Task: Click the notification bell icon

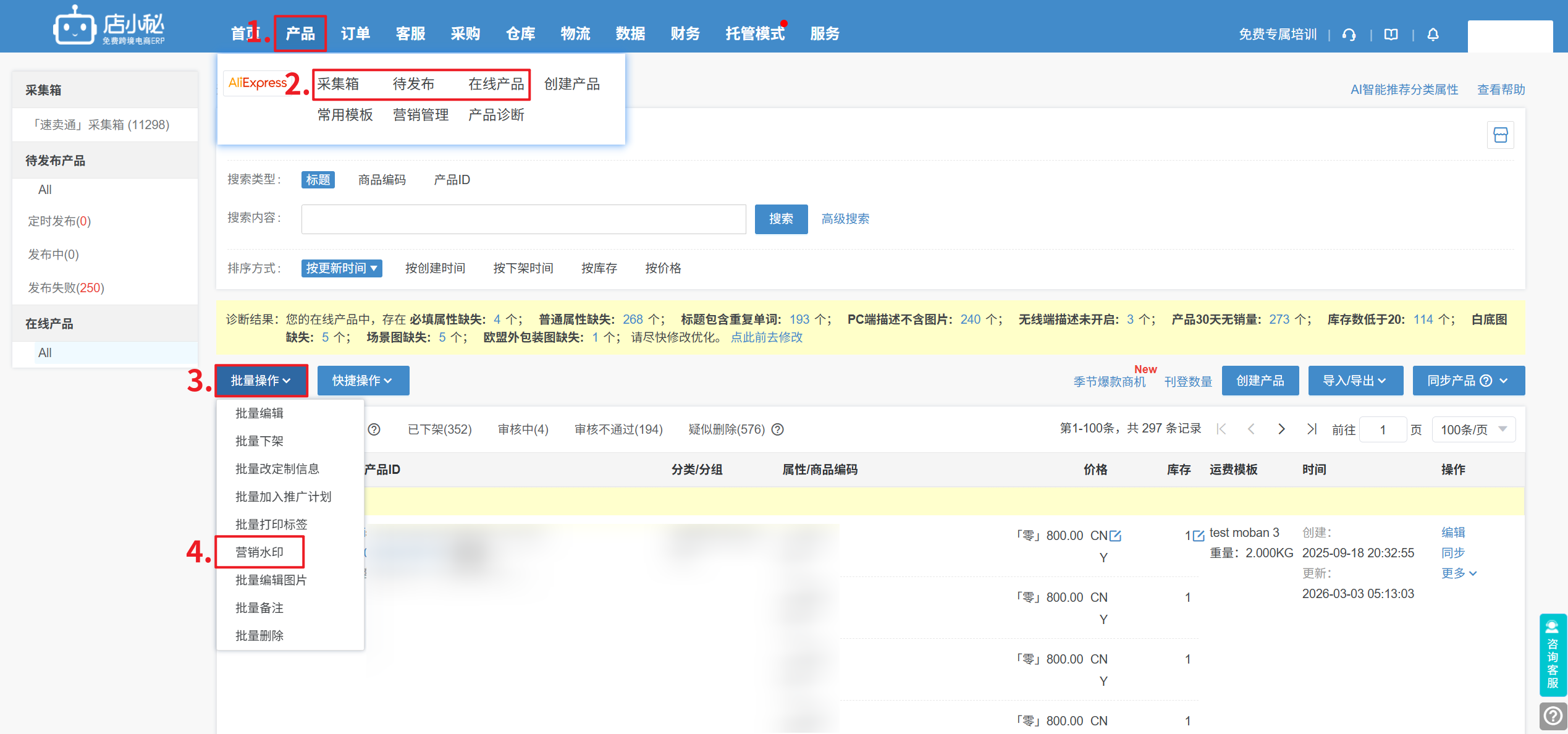Action: click(1433, 35)
